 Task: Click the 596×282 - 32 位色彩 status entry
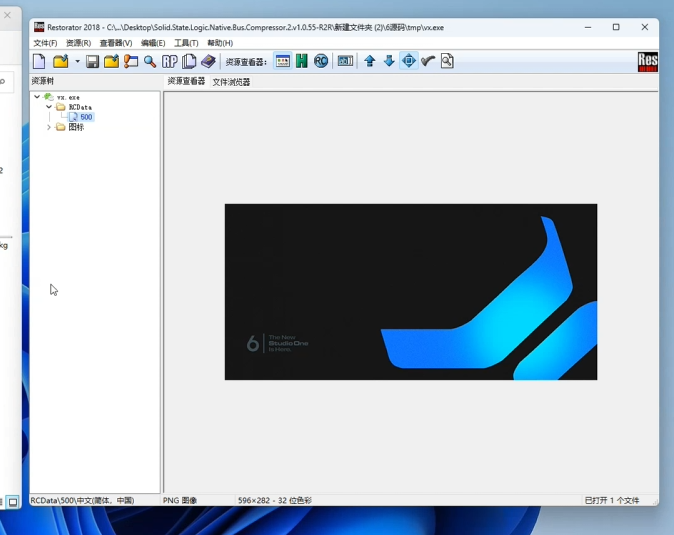(x=275, y=500)
